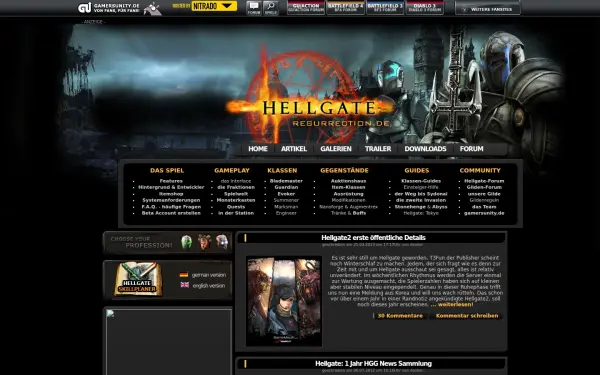Select the Evoker class link
The height and width of the screenshot is (375, 600).
point(286,194)
